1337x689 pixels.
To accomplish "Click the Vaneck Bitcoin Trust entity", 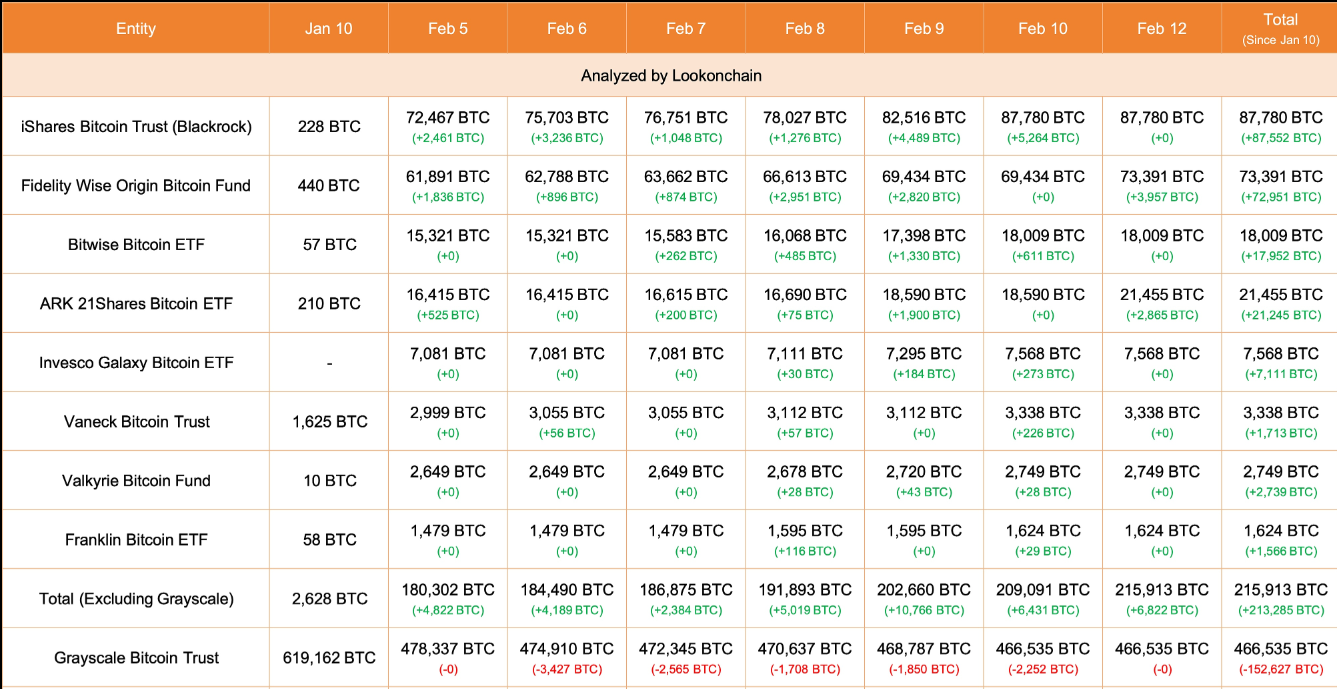I will pyautogui.click(x=136, y=421).
